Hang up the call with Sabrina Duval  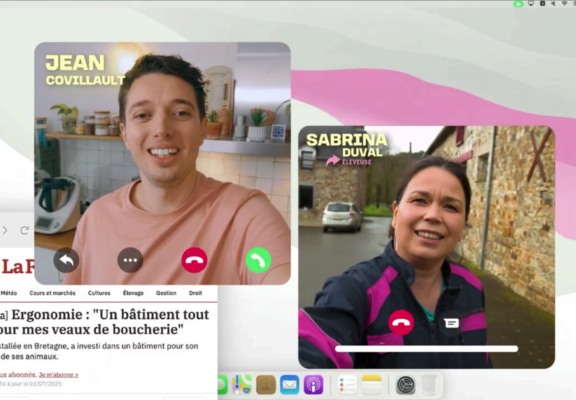(401, 322)
